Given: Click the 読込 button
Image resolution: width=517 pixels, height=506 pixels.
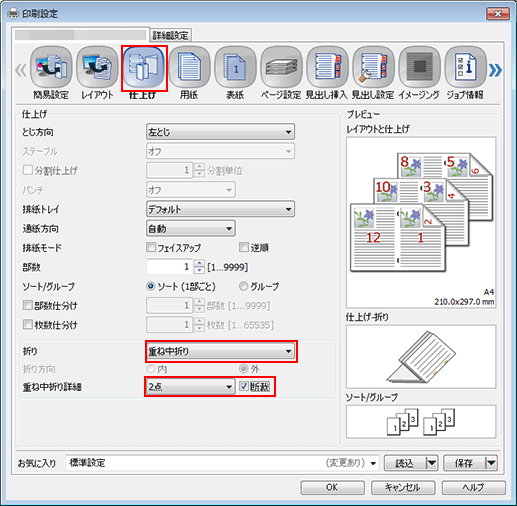Looking at the screenshot, I should (x=405, y=463).
